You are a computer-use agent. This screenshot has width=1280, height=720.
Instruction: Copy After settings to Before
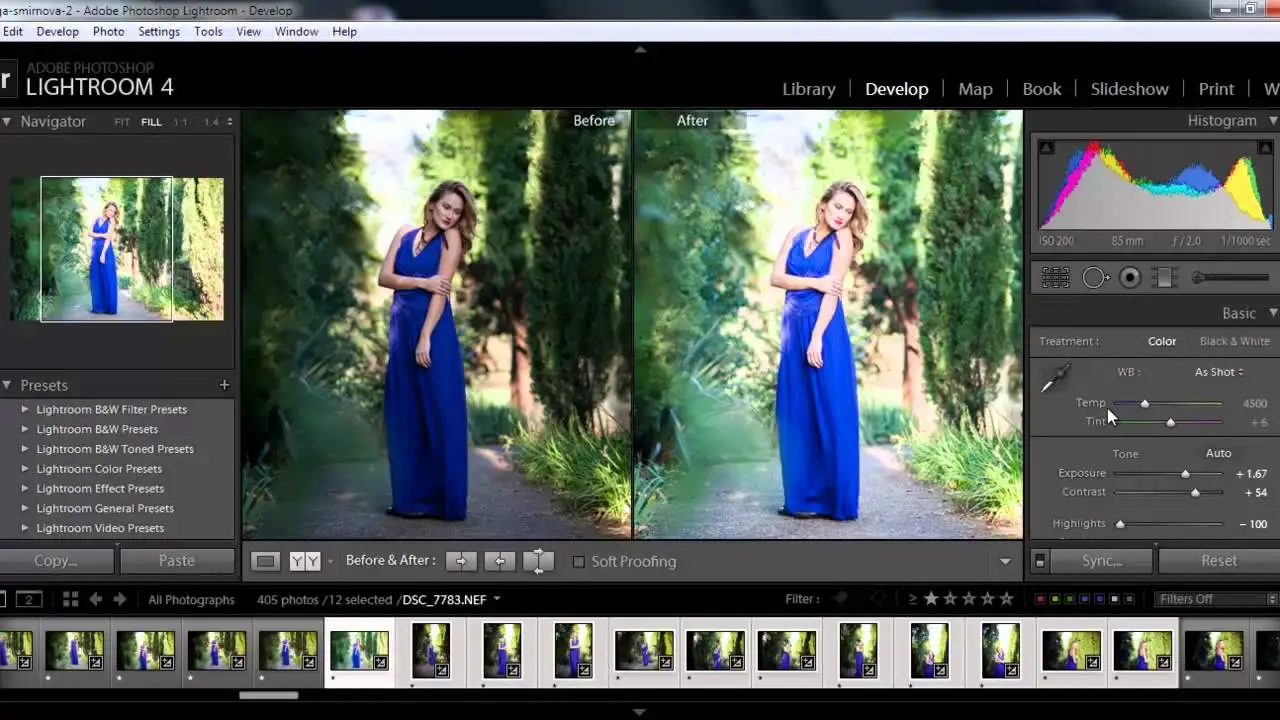pos(499,561)
